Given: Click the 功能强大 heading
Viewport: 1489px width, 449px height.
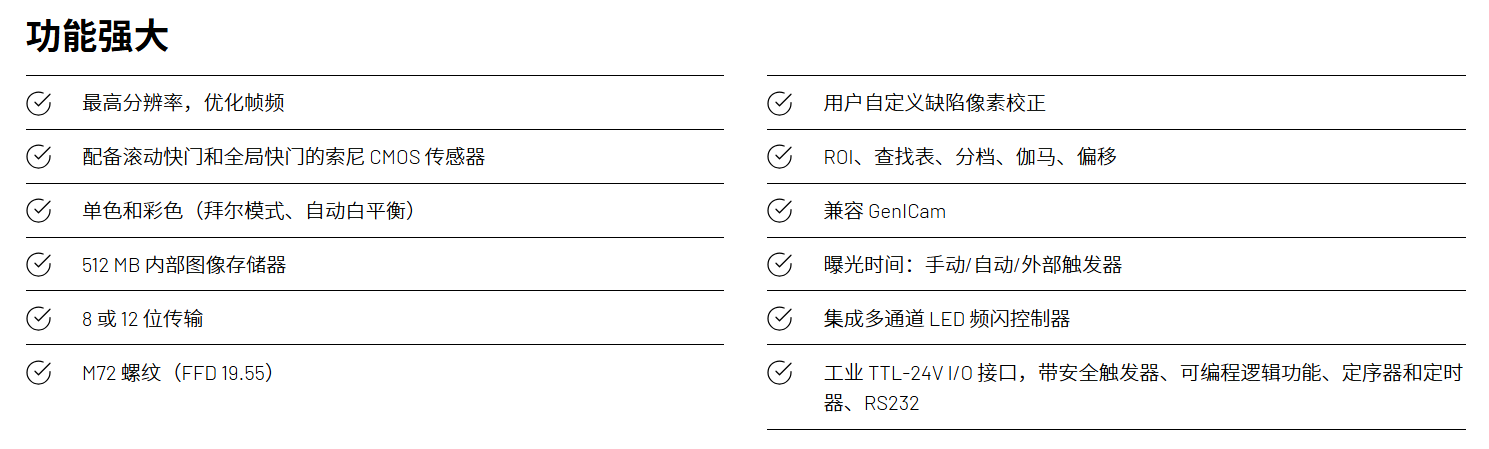Looking at the screenshot, I should pyautogui.click(x=98, y=36).
